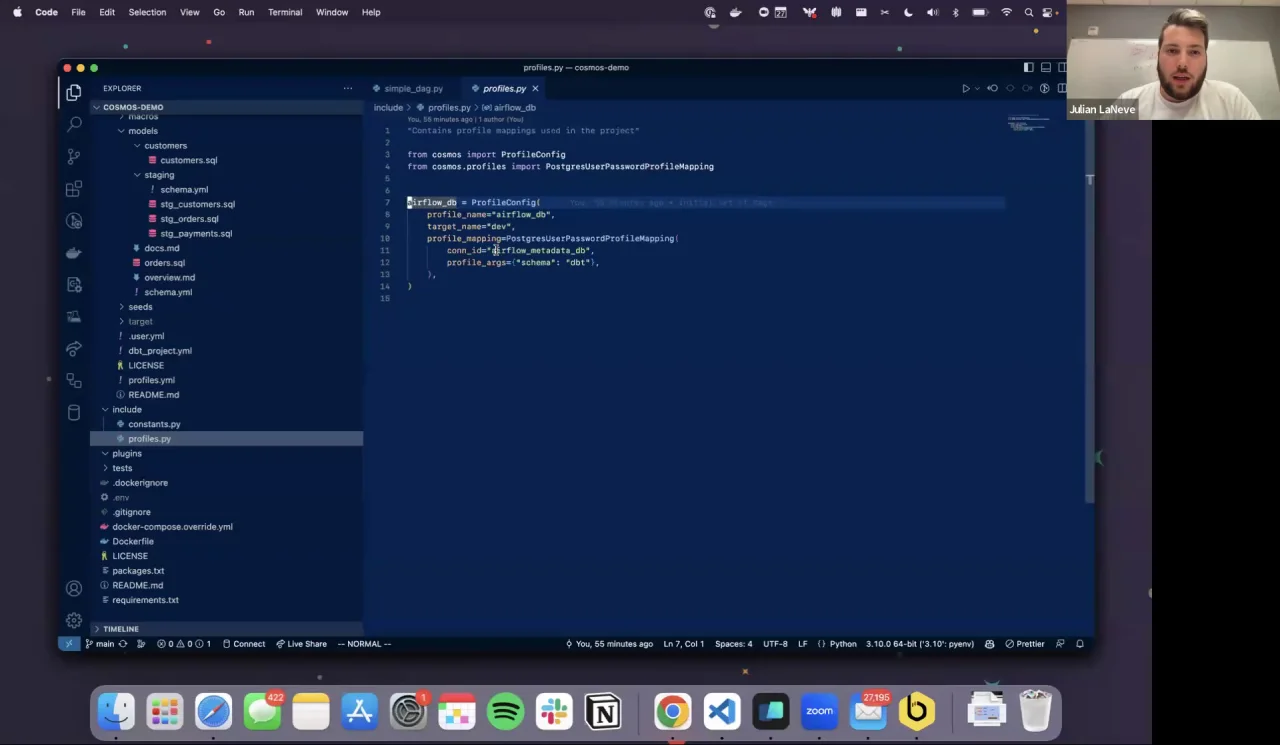Image resolution: width=1280 pixels, height=745 pixels.
Task: Click the notifications bell in status bar
Action: (1080, 644)
